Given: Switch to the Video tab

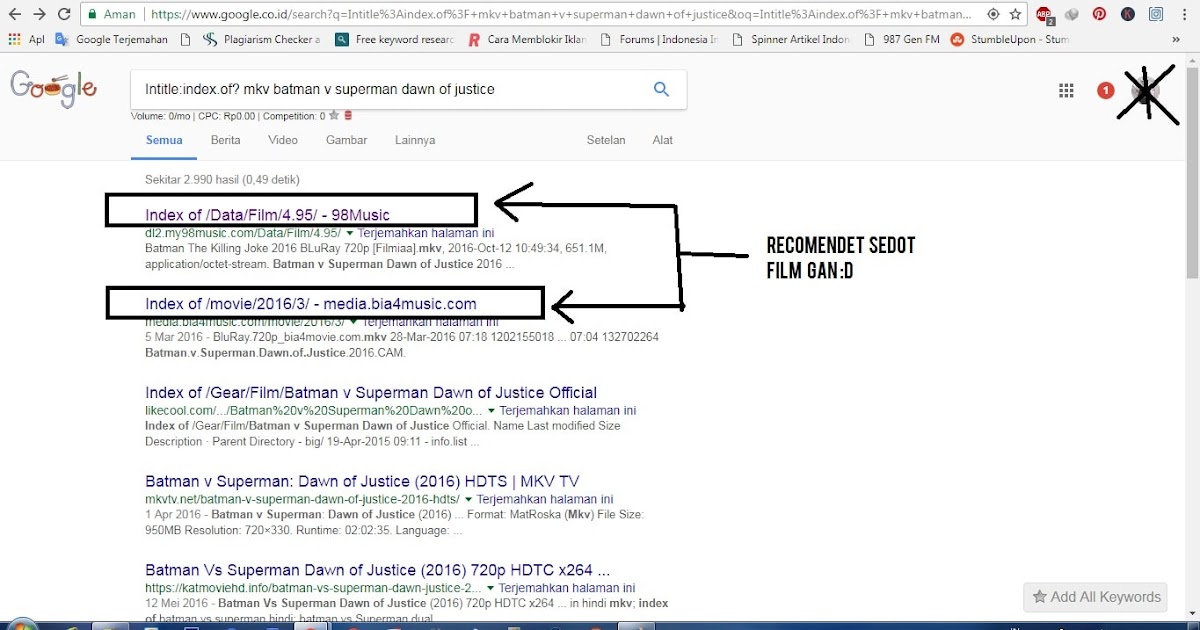Looking at the screenshot, I should click(283, 140).
